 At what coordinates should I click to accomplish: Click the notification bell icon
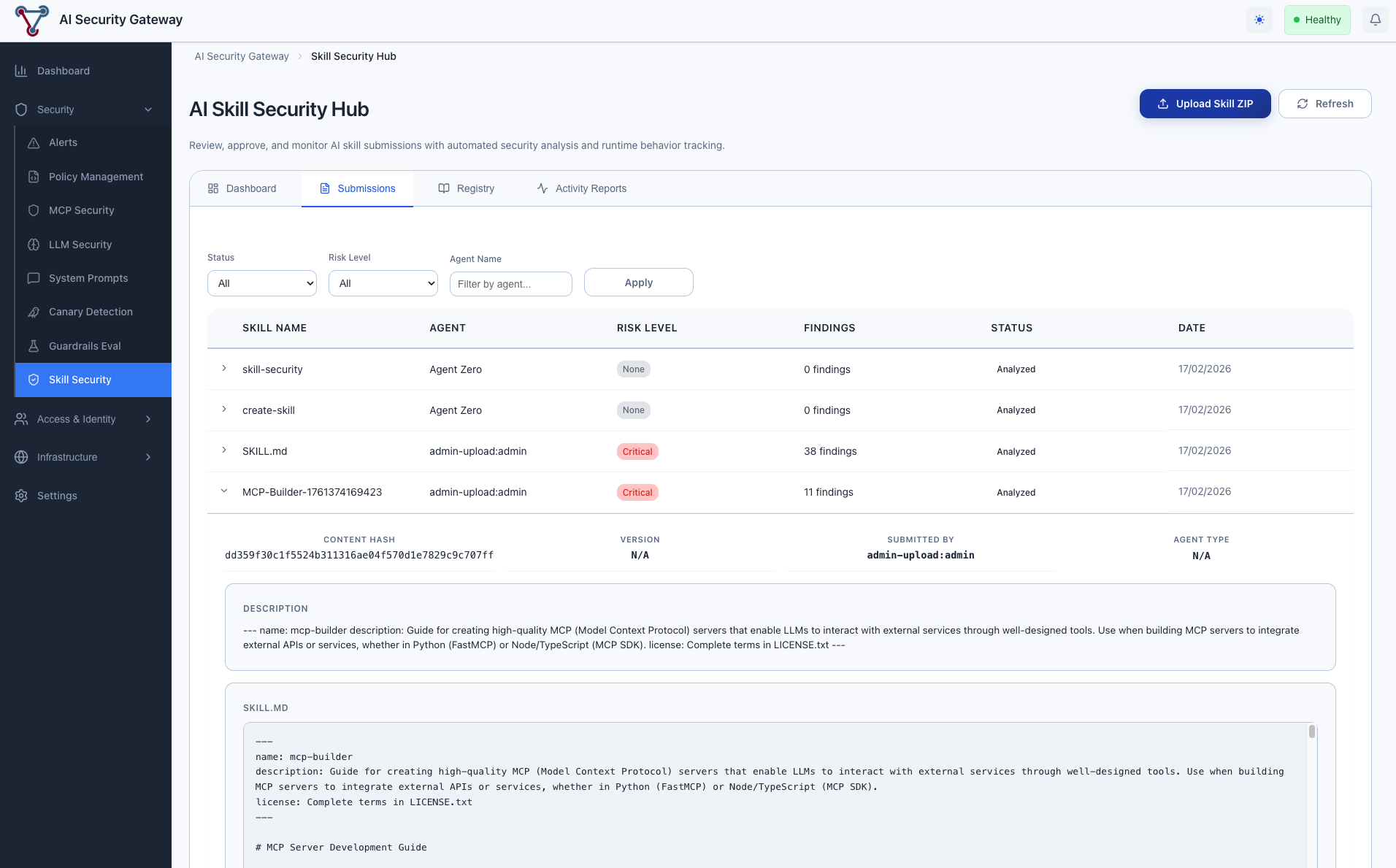1375,20
